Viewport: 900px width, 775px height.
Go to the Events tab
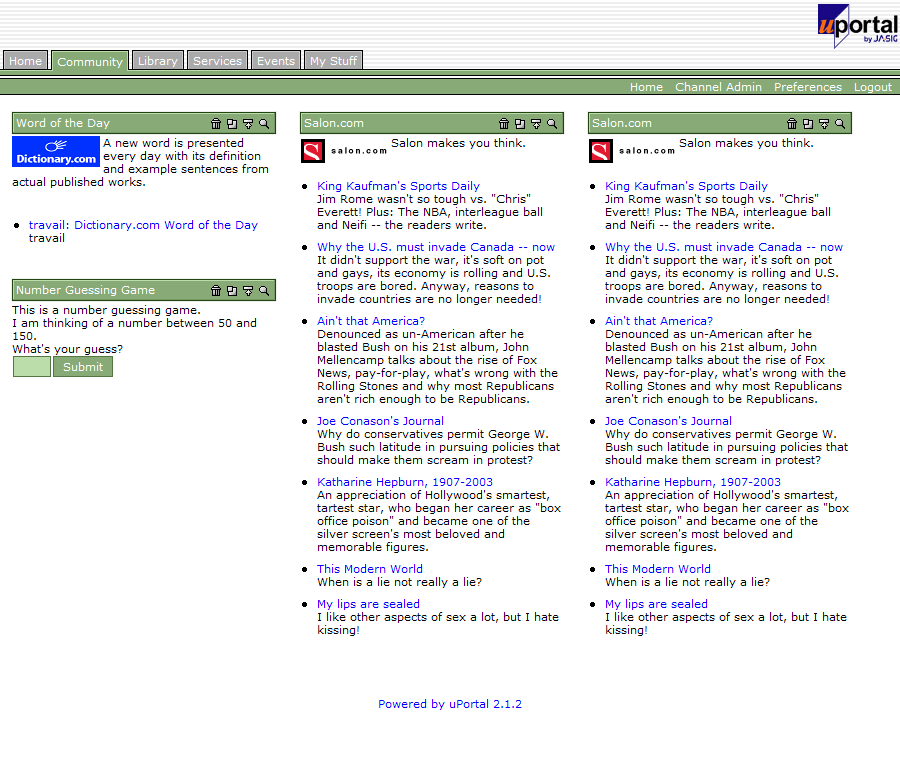pyautogui.click(x=276, y=61)
